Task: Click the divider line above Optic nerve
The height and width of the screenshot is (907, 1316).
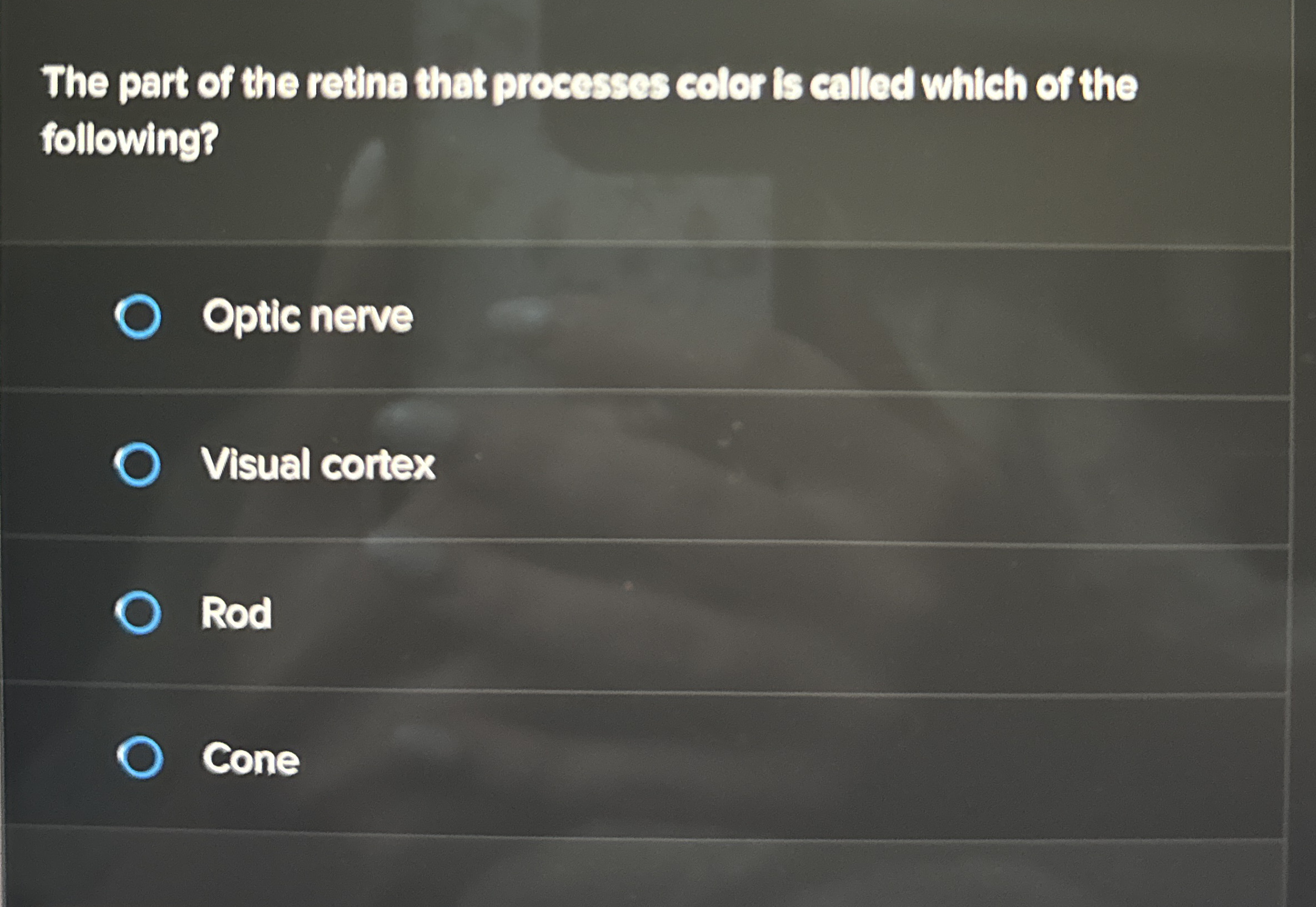Action: (x=625, y=244)
